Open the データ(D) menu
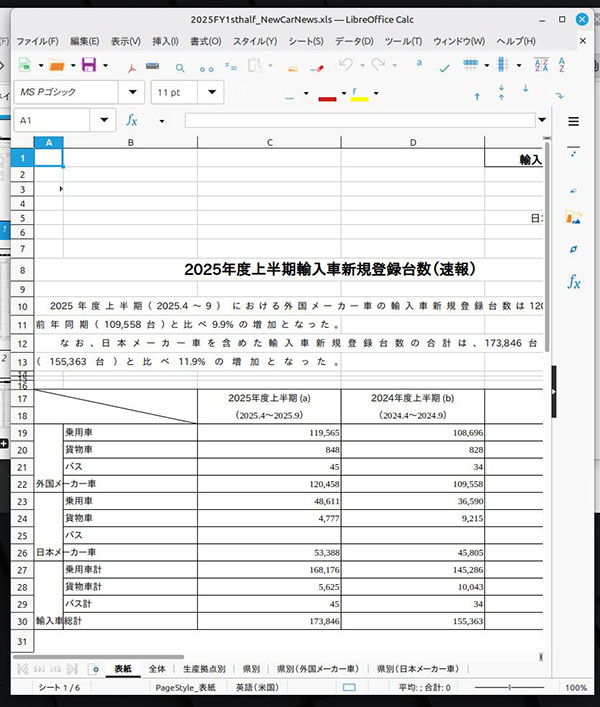Screen dimensions: 600x707 [x=354, y=41]
